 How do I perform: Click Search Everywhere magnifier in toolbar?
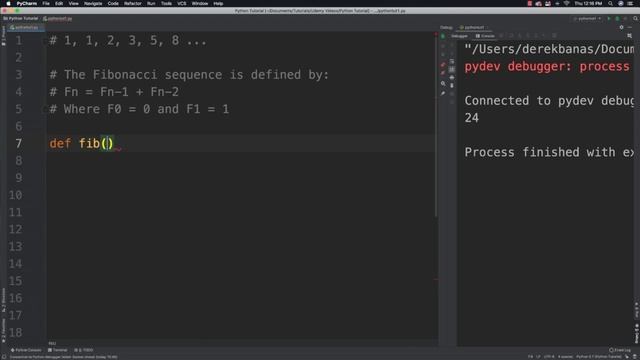coord(636,18)
